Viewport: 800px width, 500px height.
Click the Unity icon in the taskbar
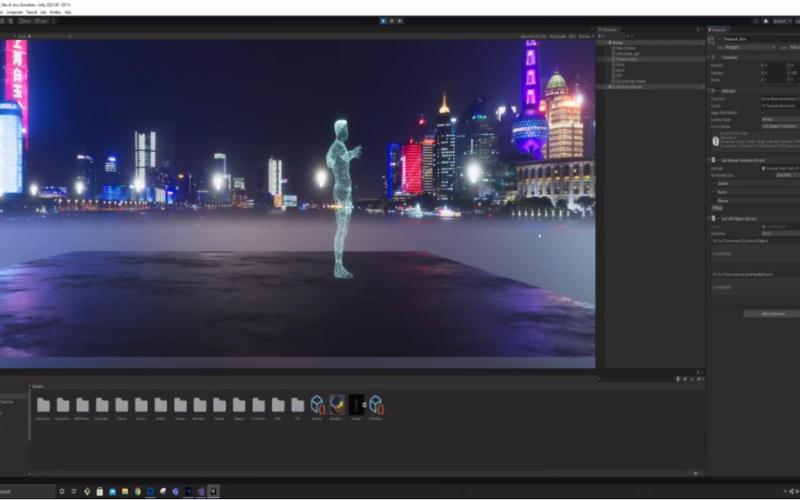coord(213,491)
